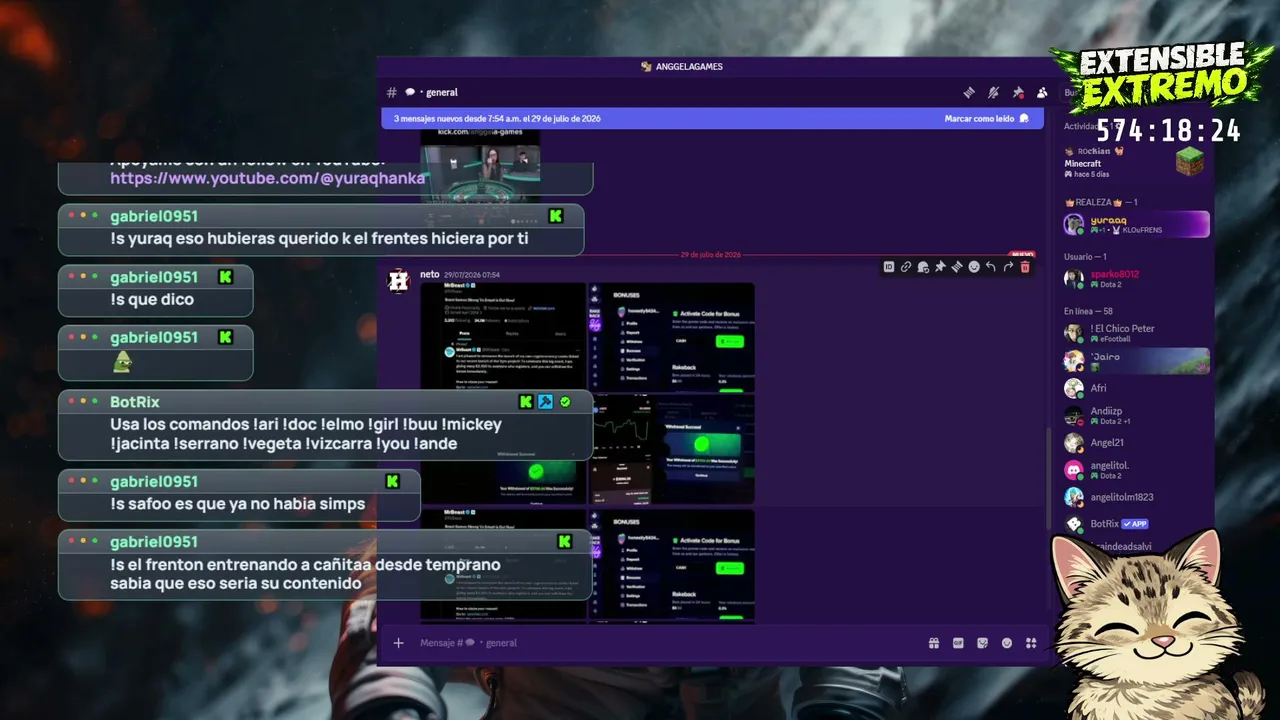Open pinned messages in channel header

(x=1018, y=92)
